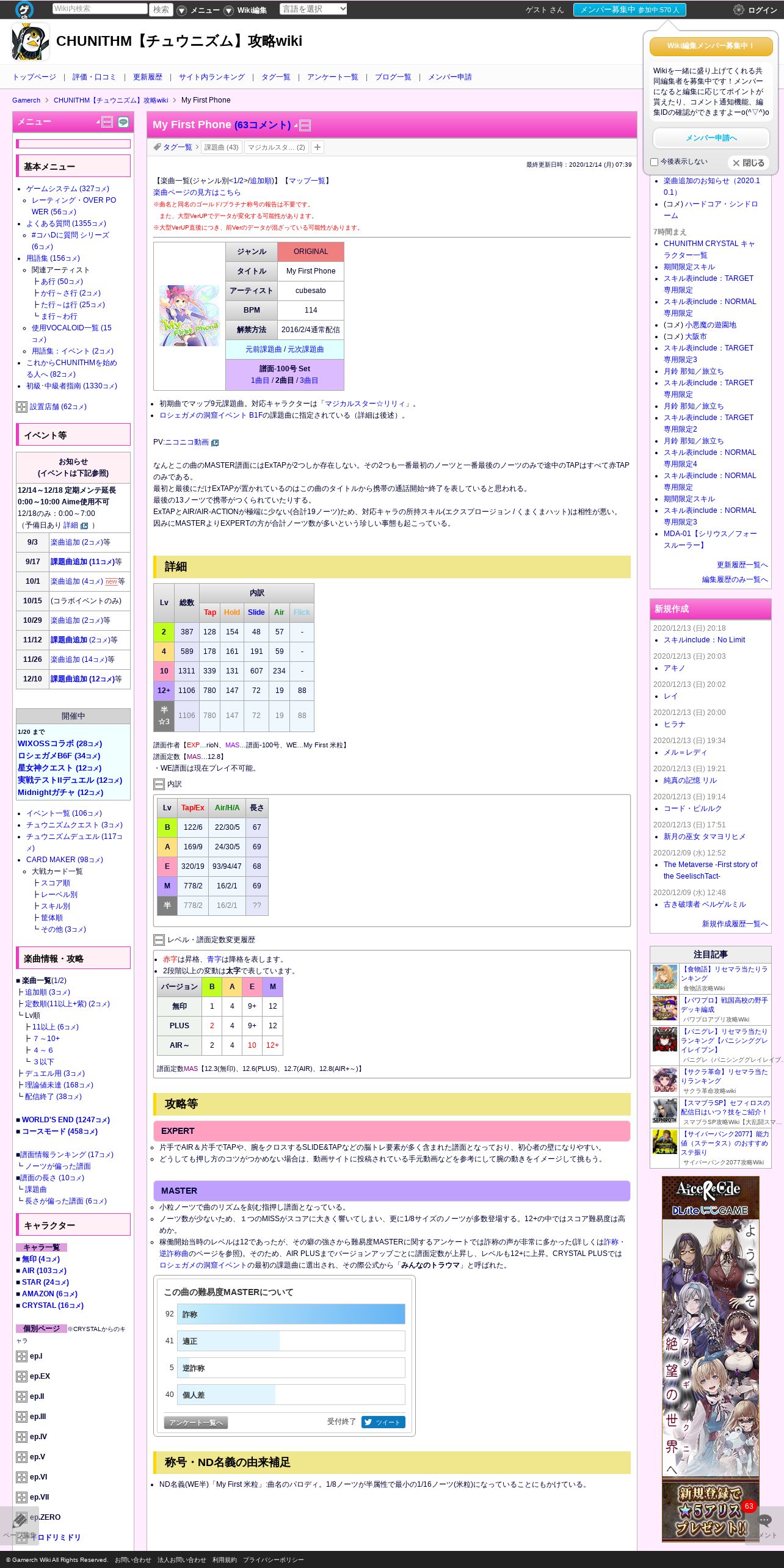Expand the ep.IV character list

click(x=21, y=1437)
